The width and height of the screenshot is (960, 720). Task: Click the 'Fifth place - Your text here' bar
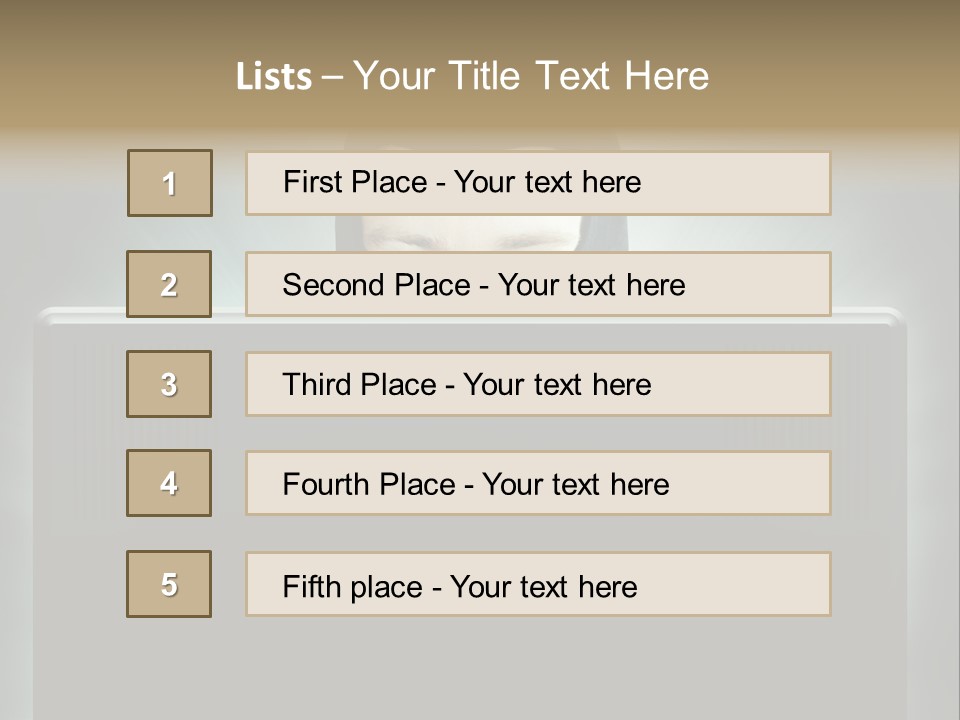pyautogui.click(x=538, y=584)
